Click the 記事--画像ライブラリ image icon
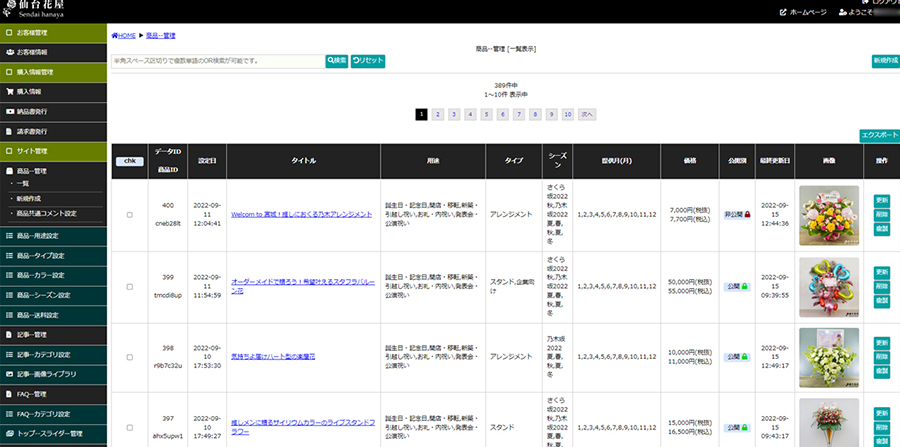The width and height of the screenshot is (900, 447). [9, 374]
